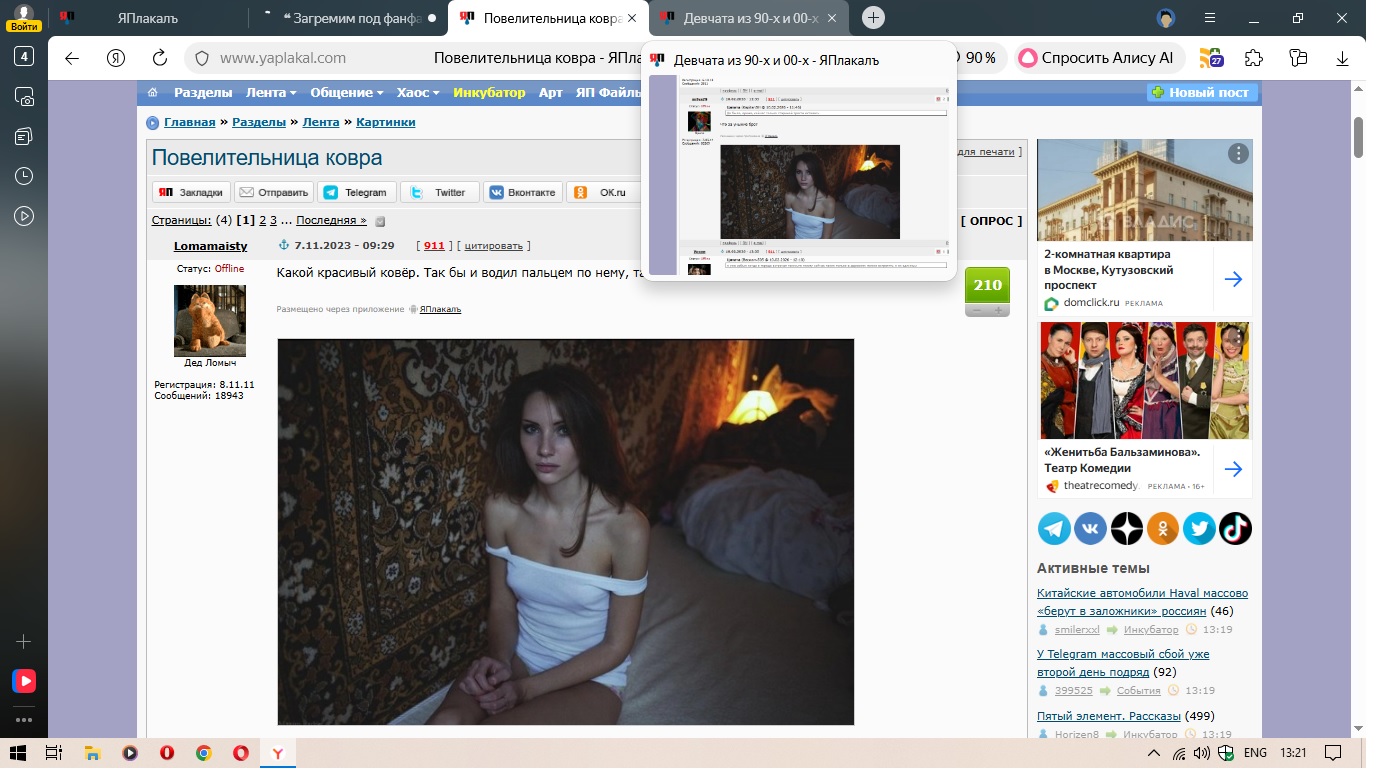Share the post via Twitter button
1388x772 pixels.
pos(439,192)
